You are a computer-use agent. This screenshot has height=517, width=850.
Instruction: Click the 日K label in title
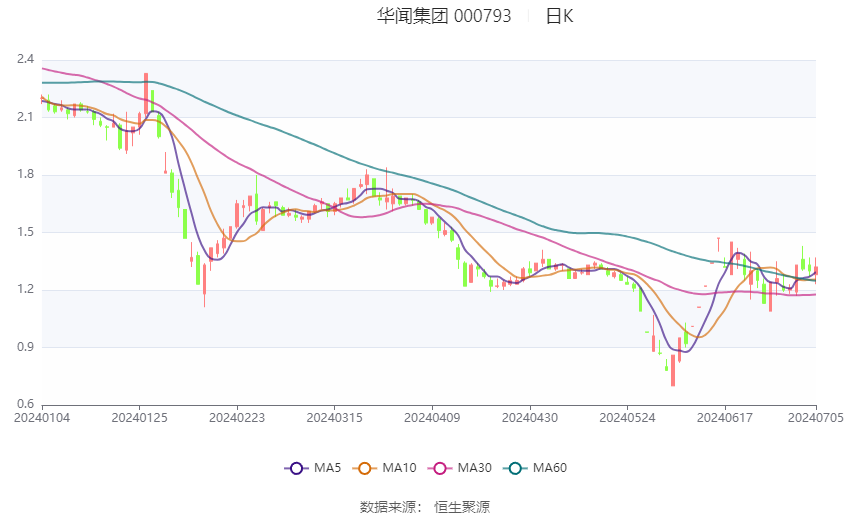click(x=559, y=16)
